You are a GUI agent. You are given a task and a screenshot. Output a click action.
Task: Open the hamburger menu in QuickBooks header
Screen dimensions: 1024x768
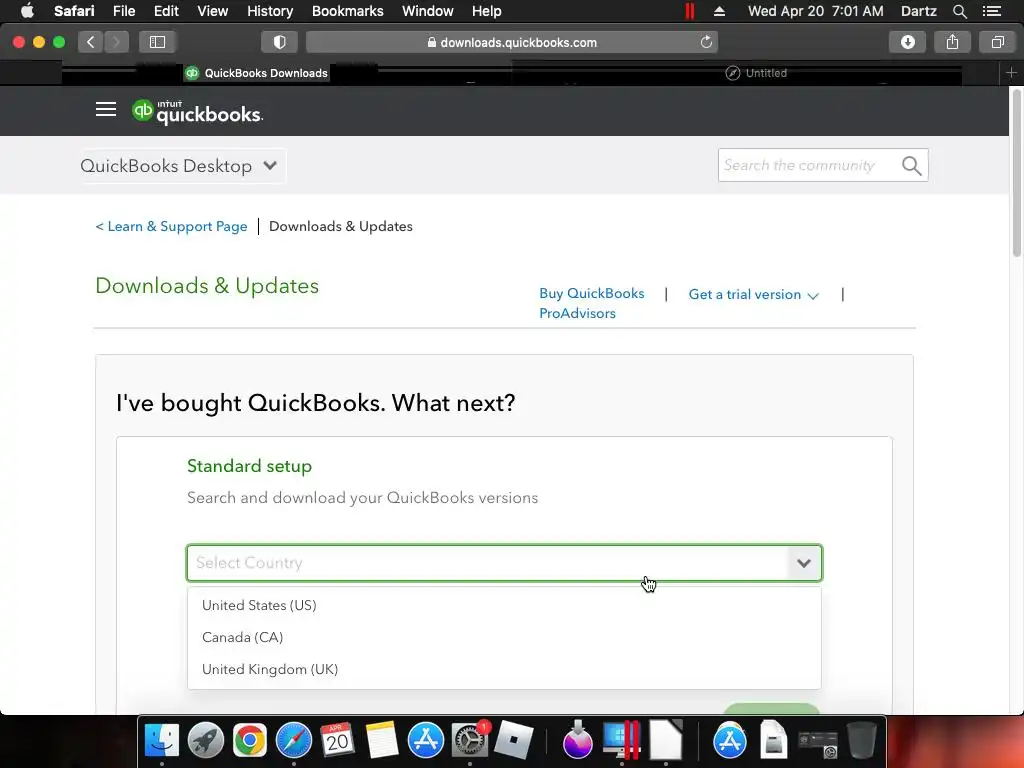[106, 110]
